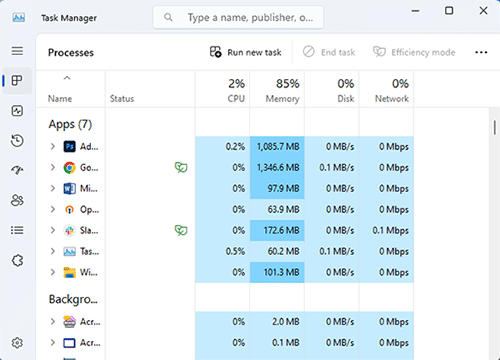Click the 172.6 MB memory cell
The width and height of the screenshot is (500, 360).
tap(277, 230)
